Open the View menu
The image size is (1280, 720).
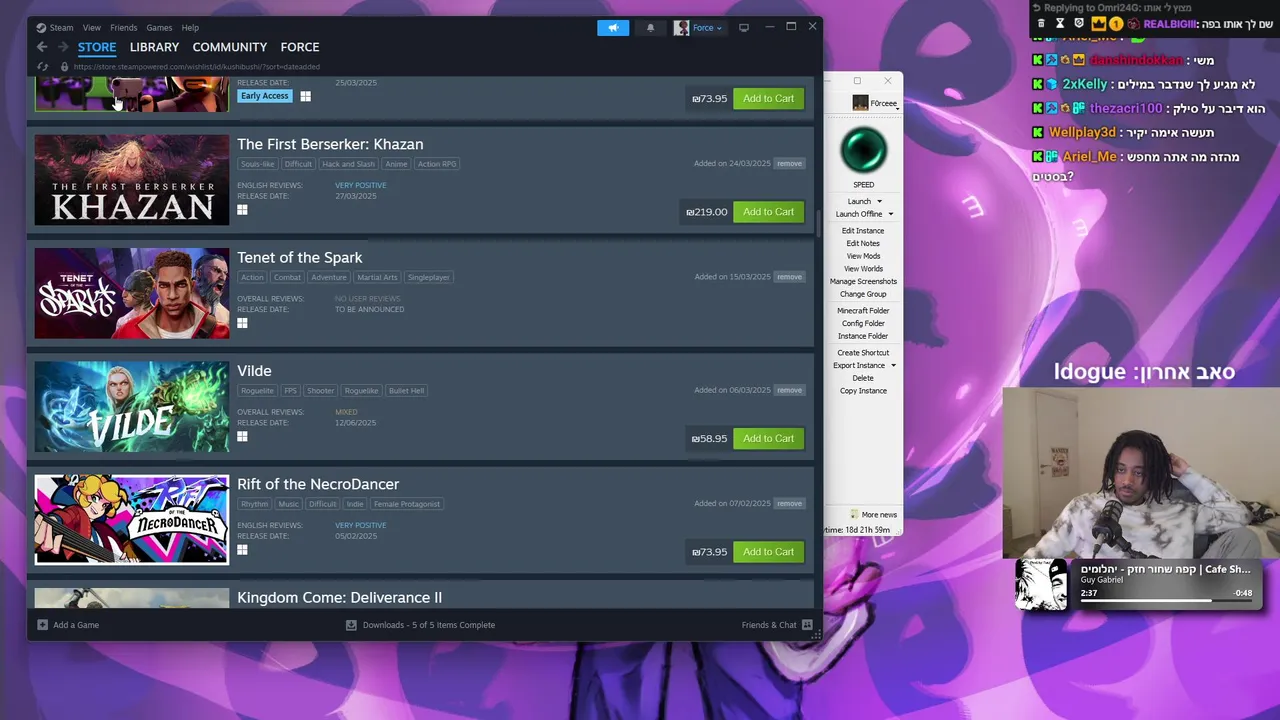tap(91, 28)
